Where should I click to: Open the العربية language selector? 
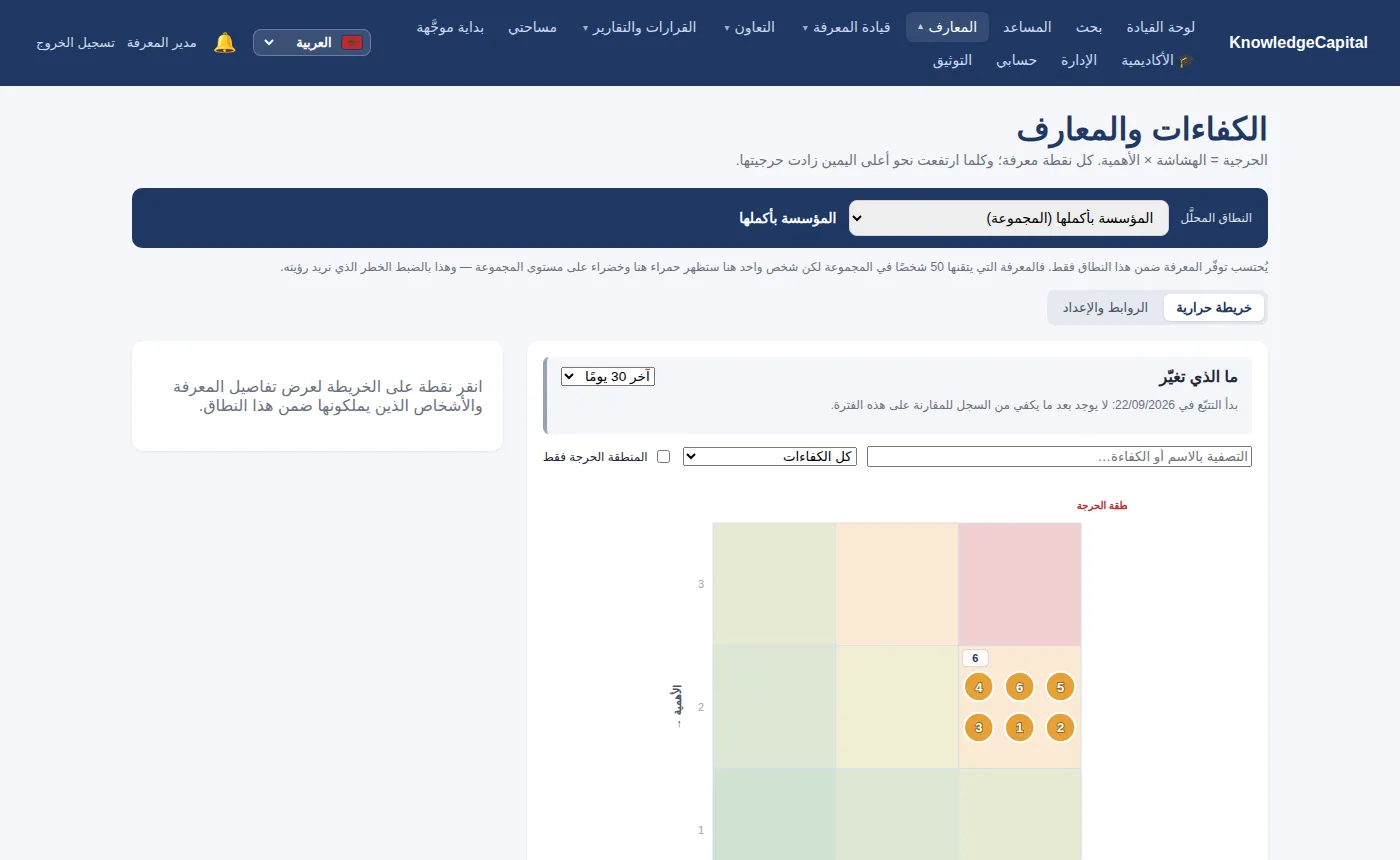point(312,42)
